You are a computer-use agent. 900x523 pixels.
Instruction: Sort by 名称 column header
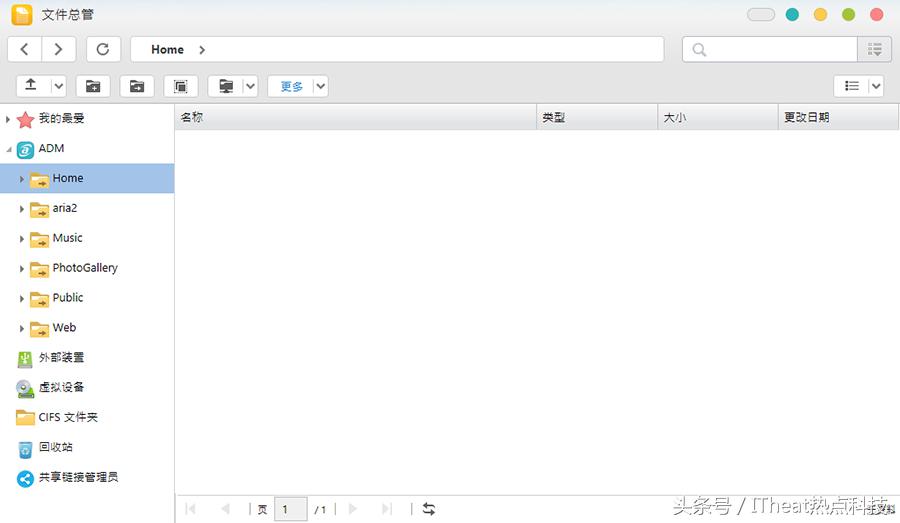click(x=356, y=117)
